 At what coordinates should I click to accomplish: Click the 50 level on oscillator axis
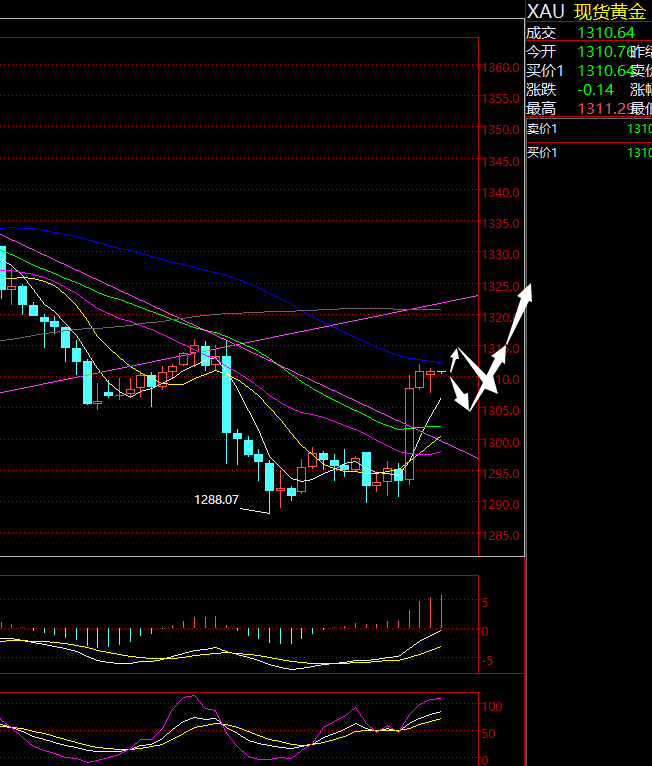click(488, 734)
